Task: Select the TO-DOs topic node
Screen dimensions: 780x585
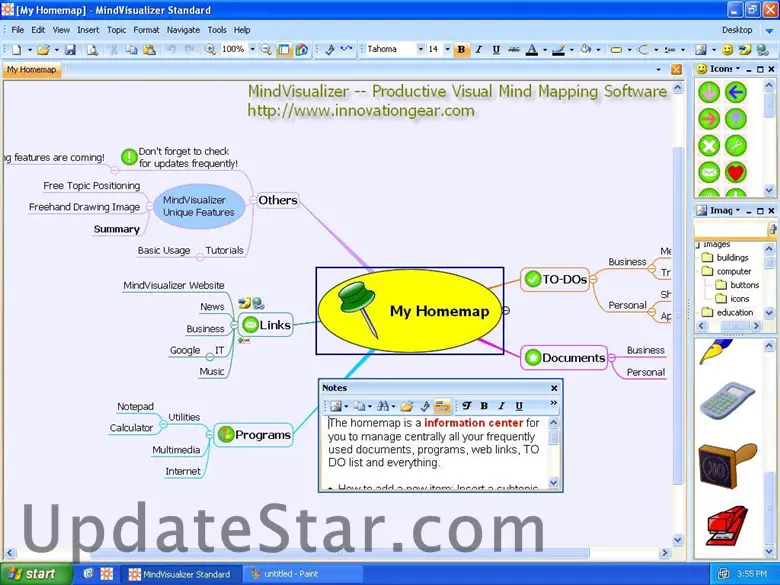Action: (x=555, y=279)
